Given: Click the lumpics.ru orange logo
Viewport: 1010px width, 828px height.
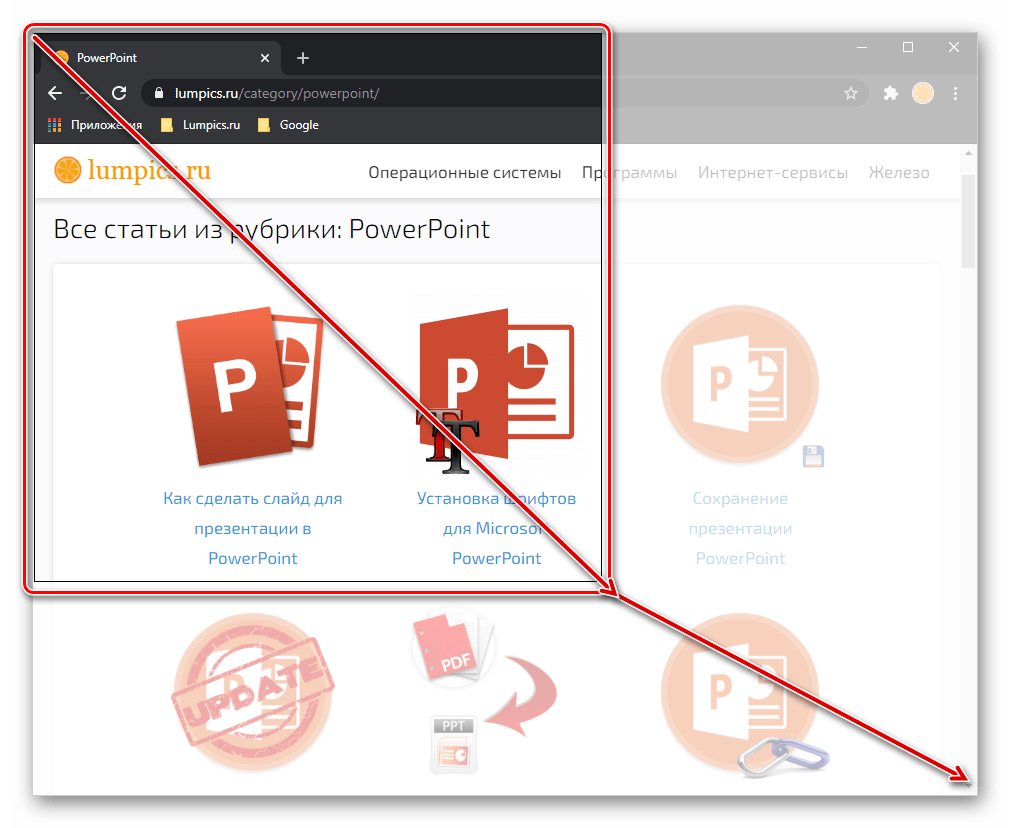Looking at the screenshot, I should 132,171.
